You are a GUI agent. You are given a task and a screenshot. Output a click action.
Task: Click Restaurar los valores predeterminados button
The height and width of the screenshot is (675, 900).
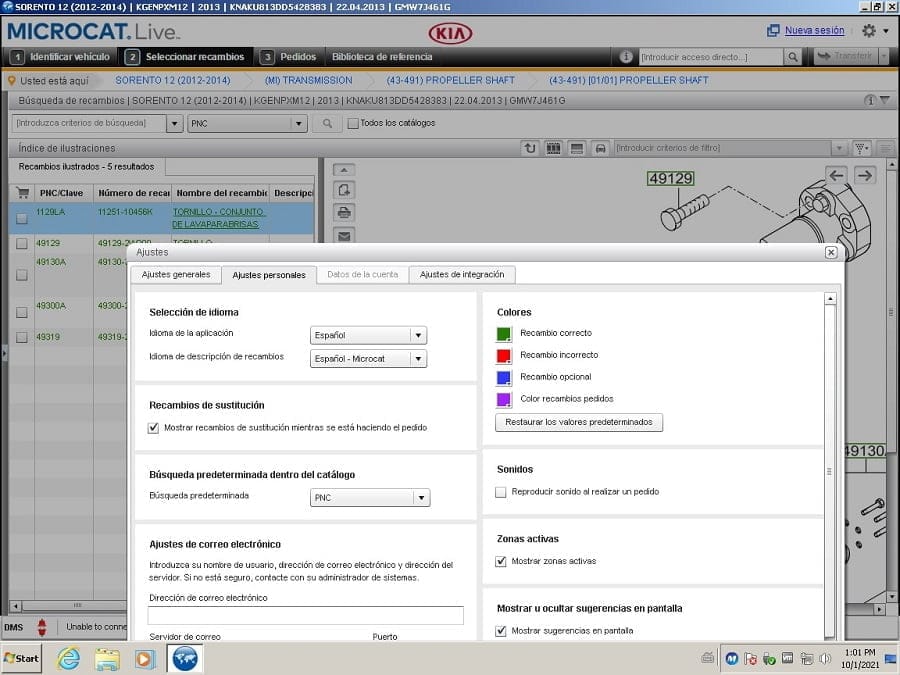tap(579, 422)
